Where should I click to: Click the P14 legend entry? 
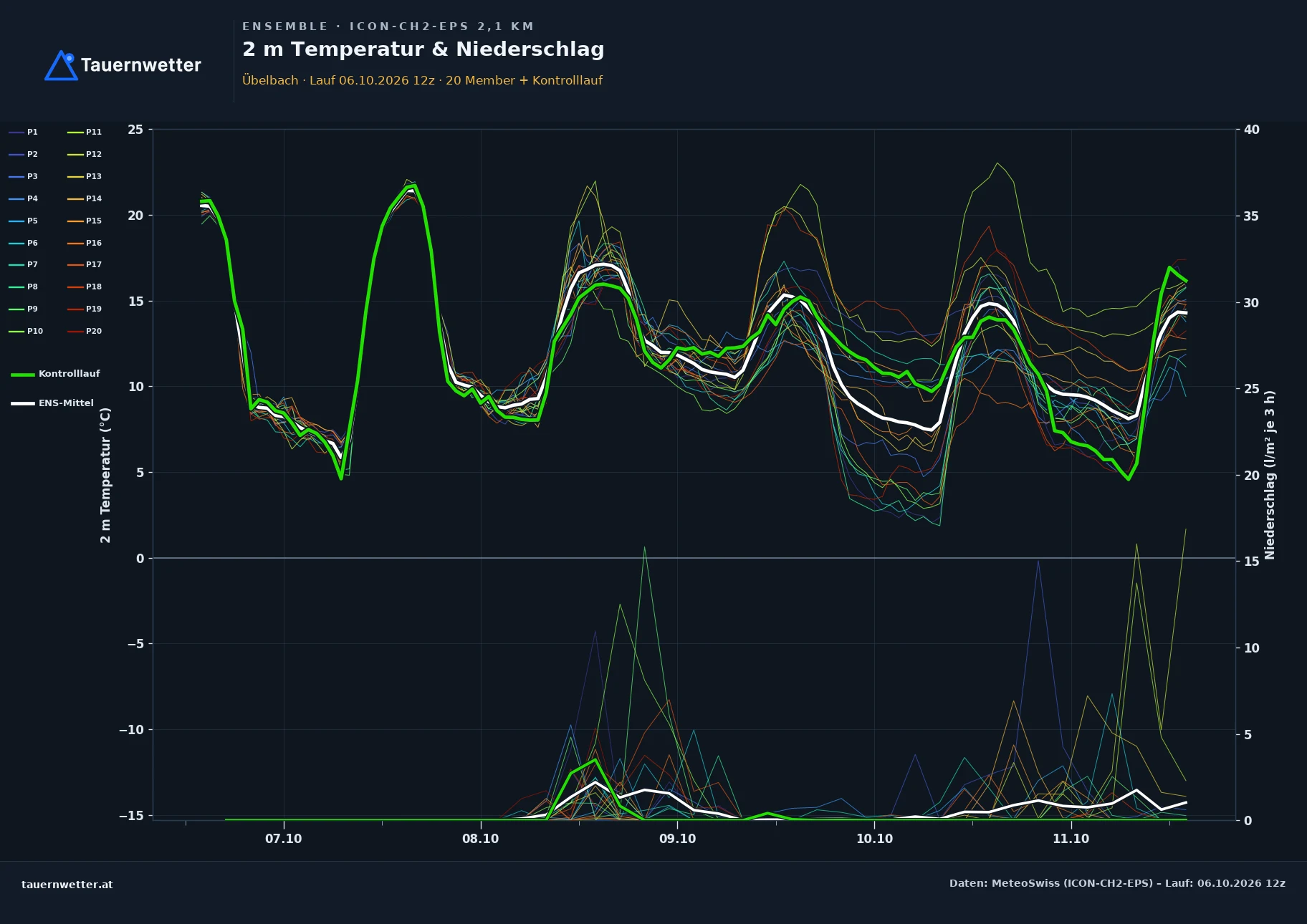(85, 198)
